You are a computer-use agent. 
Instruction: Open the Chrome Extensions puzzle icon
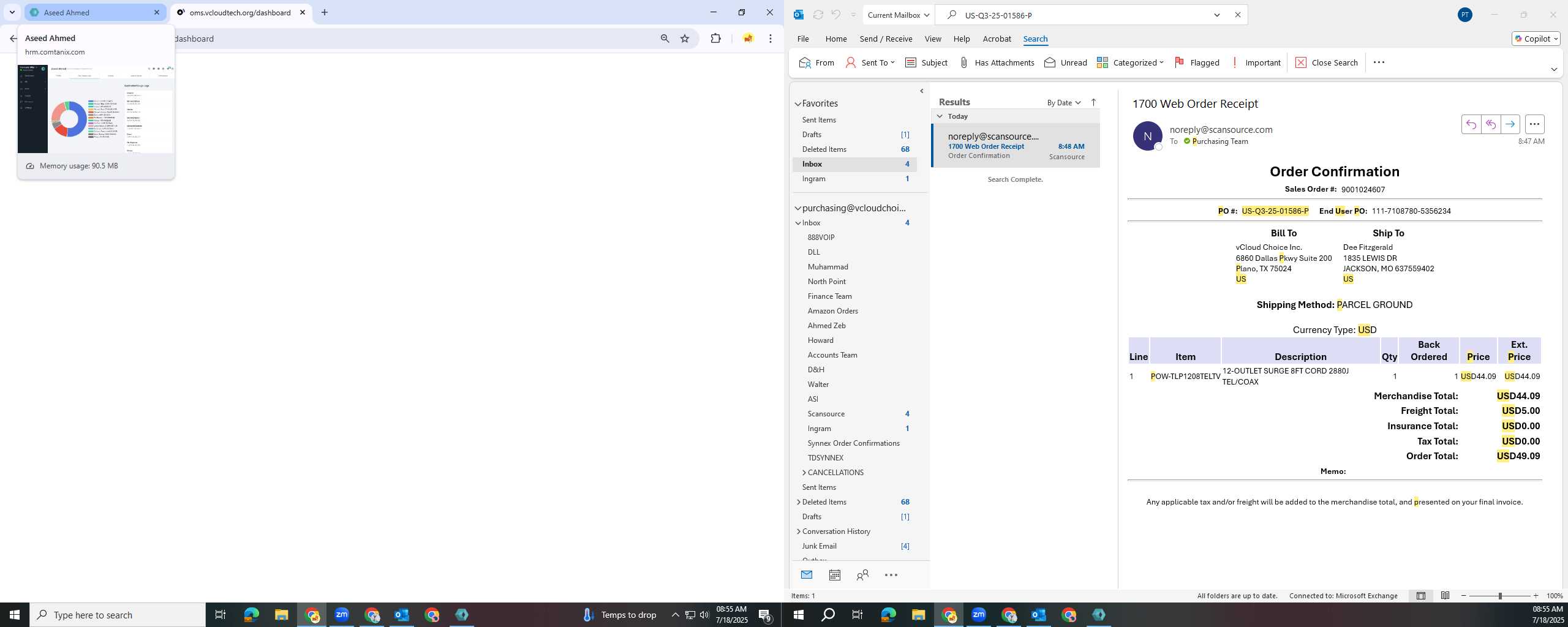coord(715,39)
